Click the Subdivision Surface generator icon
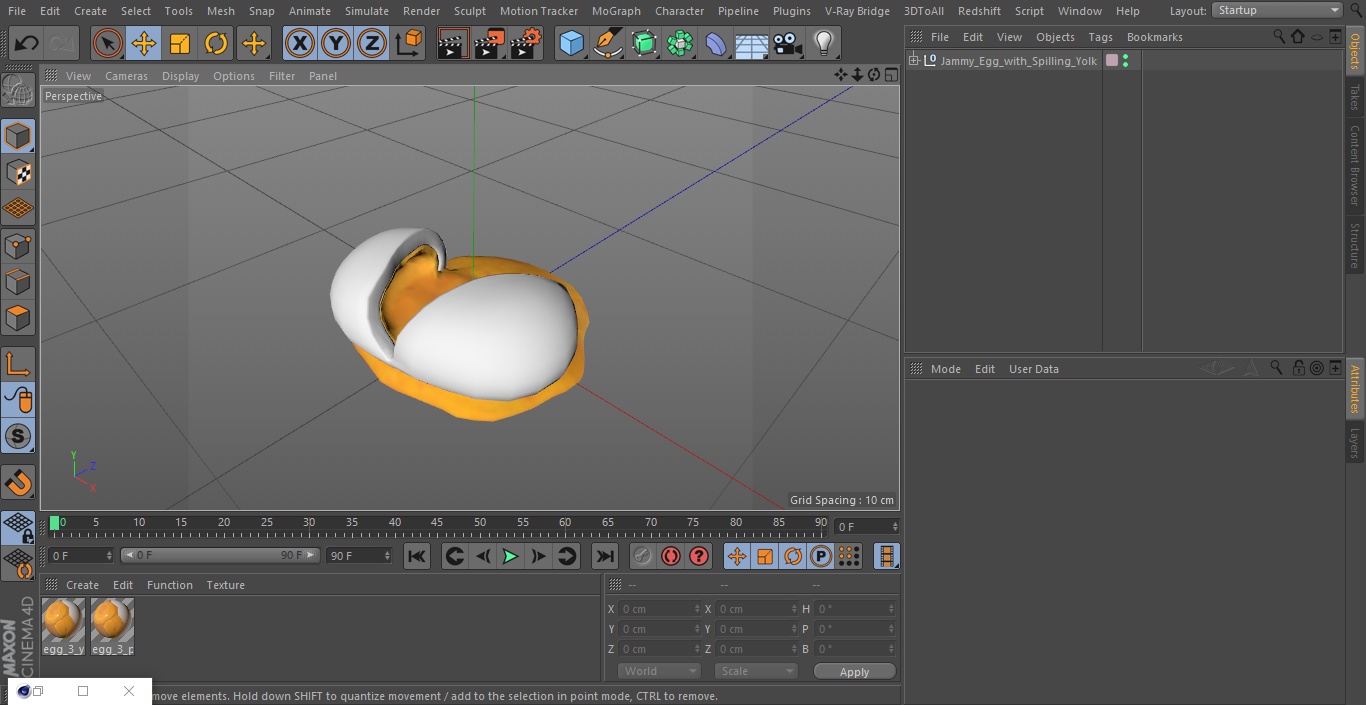 644,43
